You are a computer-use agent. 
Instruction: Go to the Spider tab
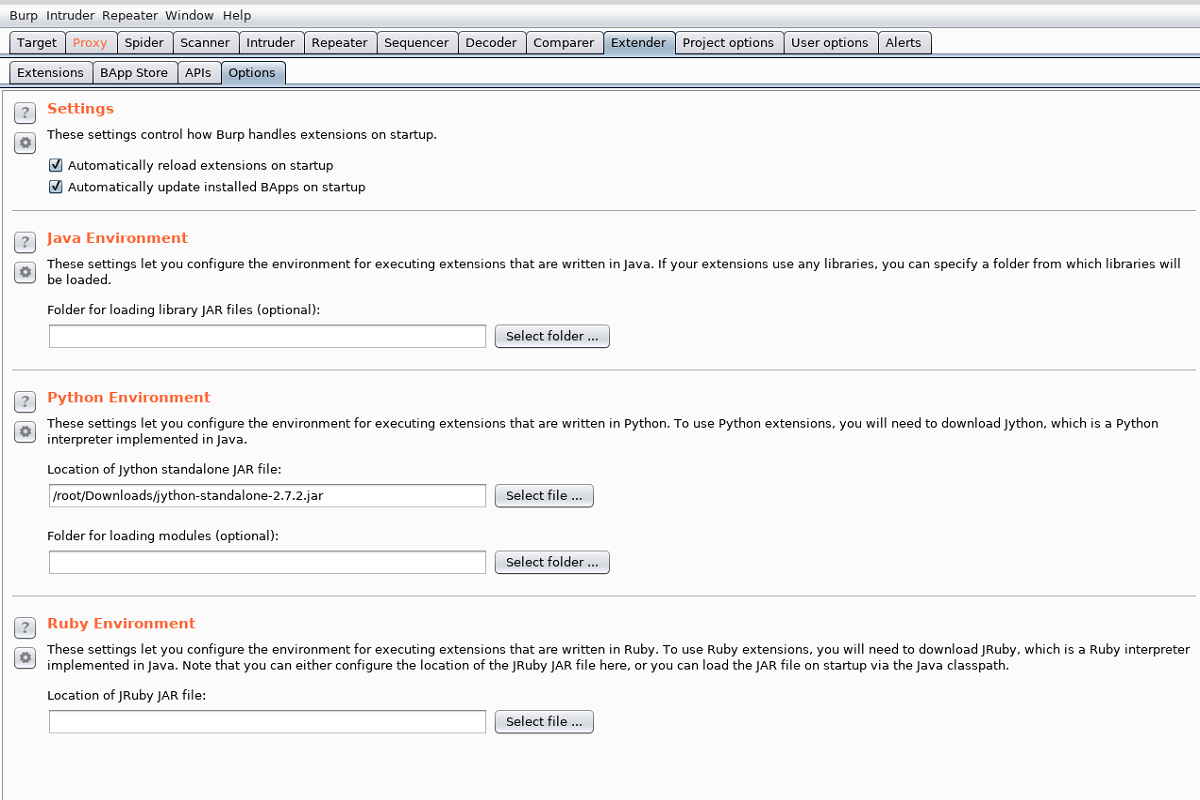coord(144,43)
